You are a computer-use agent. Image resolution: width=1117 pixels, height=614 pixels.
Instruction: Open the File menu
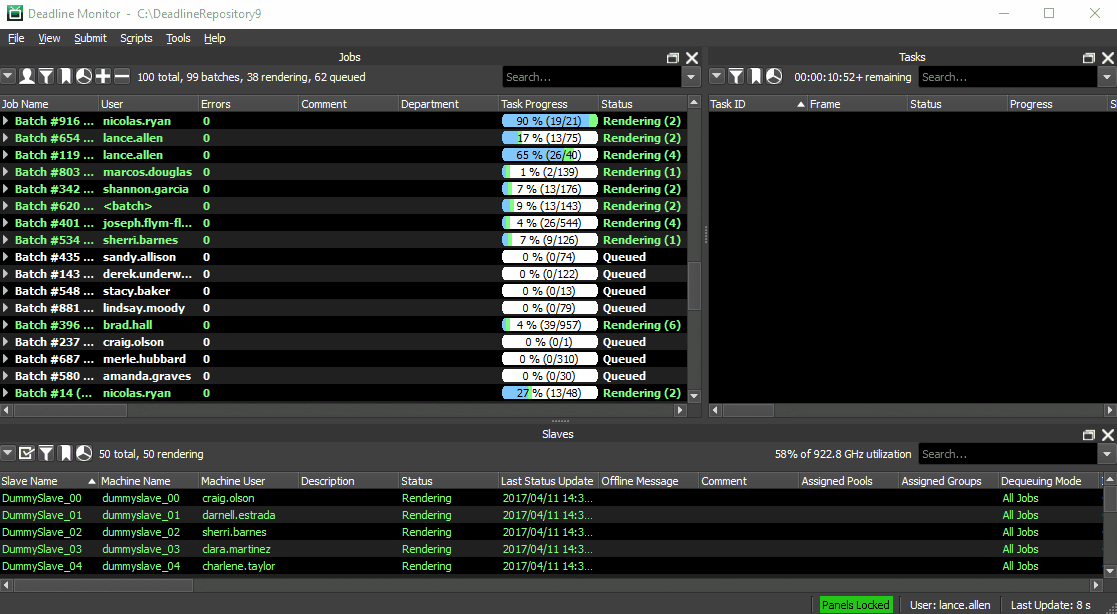[16, 38]
